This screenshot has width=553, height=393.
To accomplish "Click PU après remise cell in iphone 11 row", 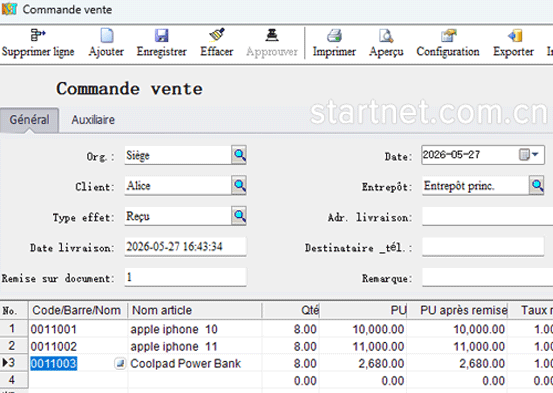I will coord(457,346).
